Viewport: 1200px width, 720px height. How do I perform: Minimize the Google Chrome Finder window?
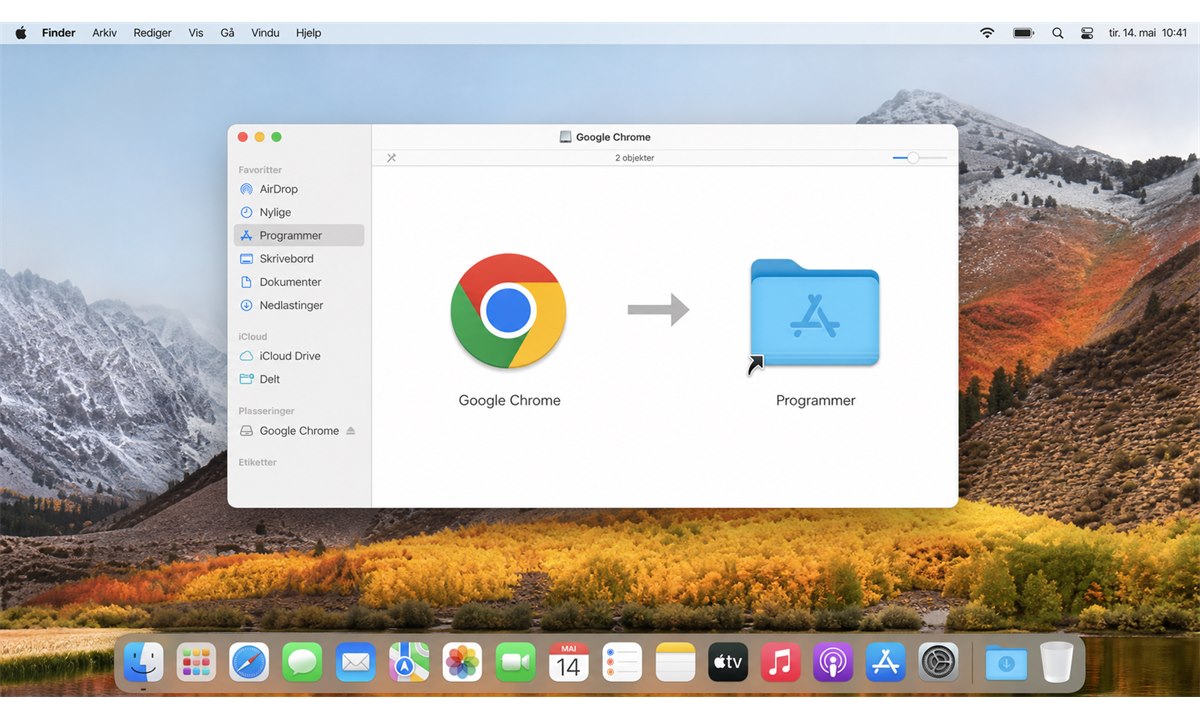(x=260, y=137)
